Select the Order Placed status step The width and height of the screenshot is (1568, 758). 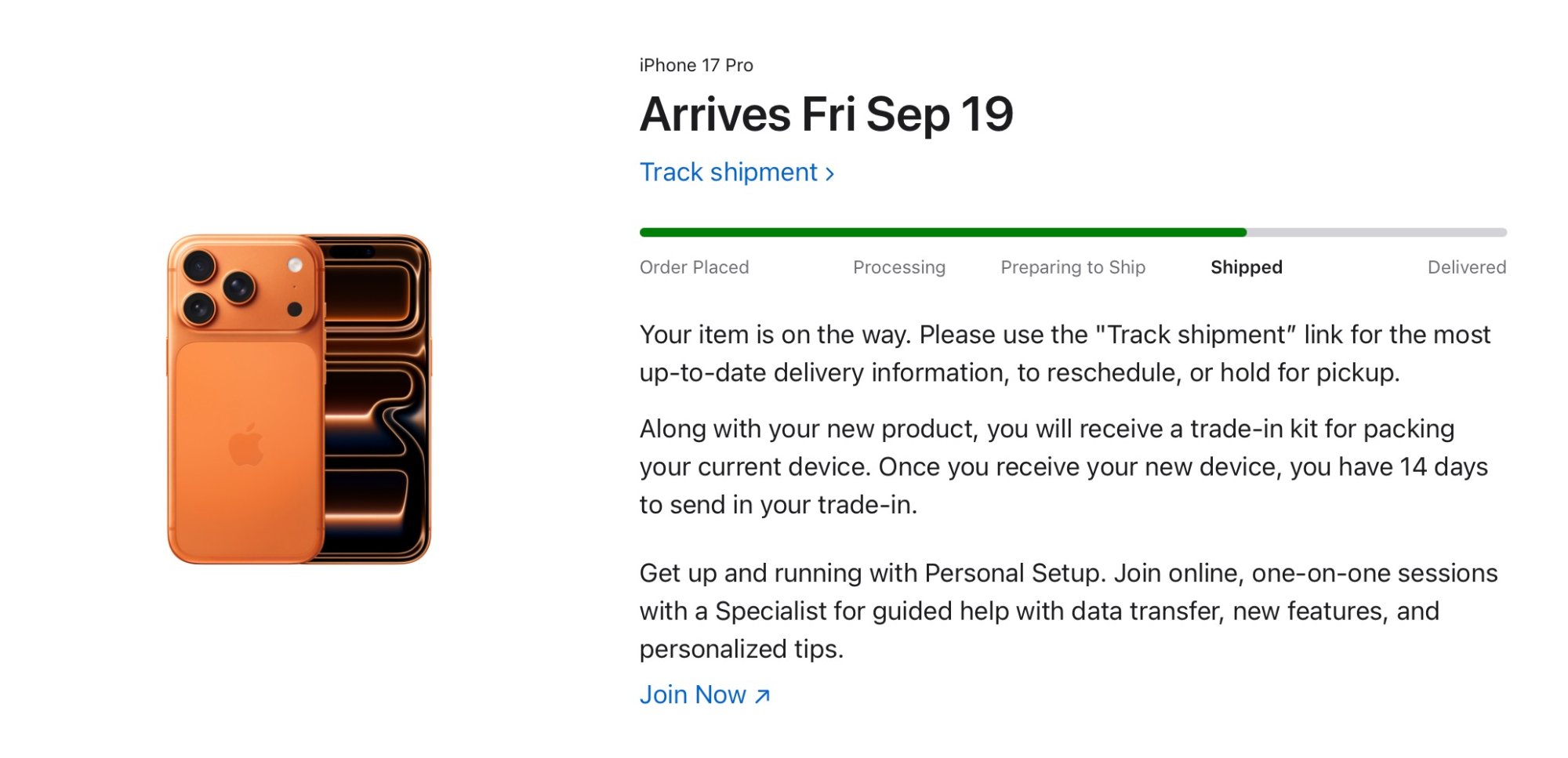(x=694, y=267)
